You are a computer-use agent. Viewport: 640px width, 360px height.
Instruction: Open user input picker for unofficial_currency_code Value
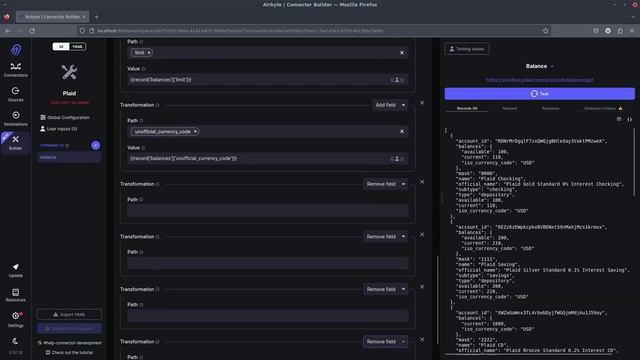click(397, 159)
